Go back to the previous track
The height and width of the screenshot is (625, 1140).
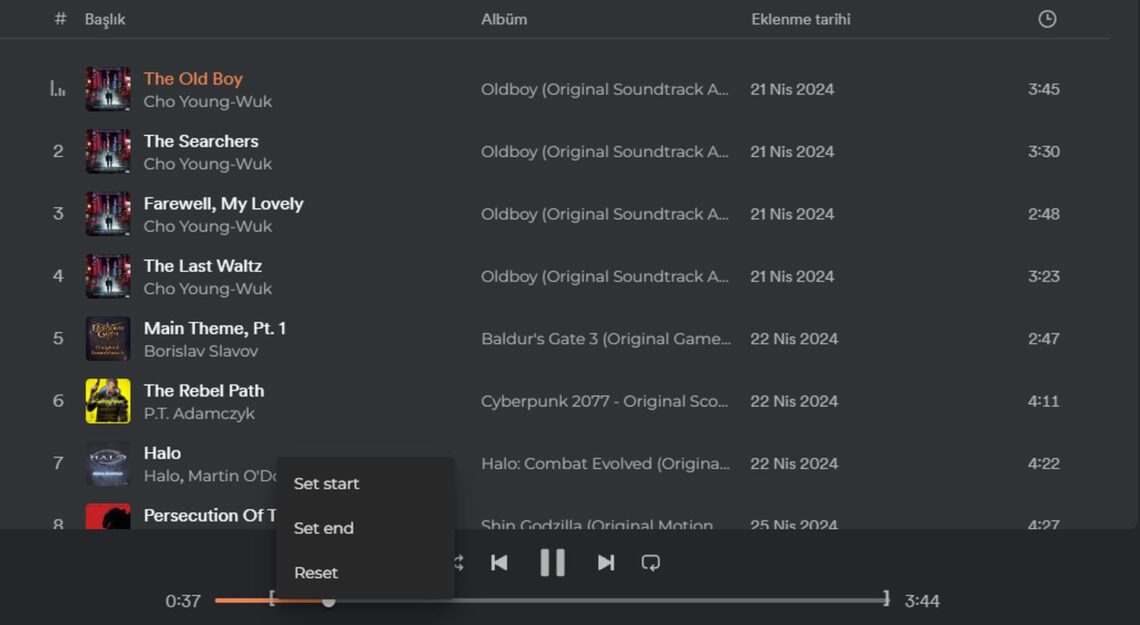pyautogui.click(x=499, y=562)
